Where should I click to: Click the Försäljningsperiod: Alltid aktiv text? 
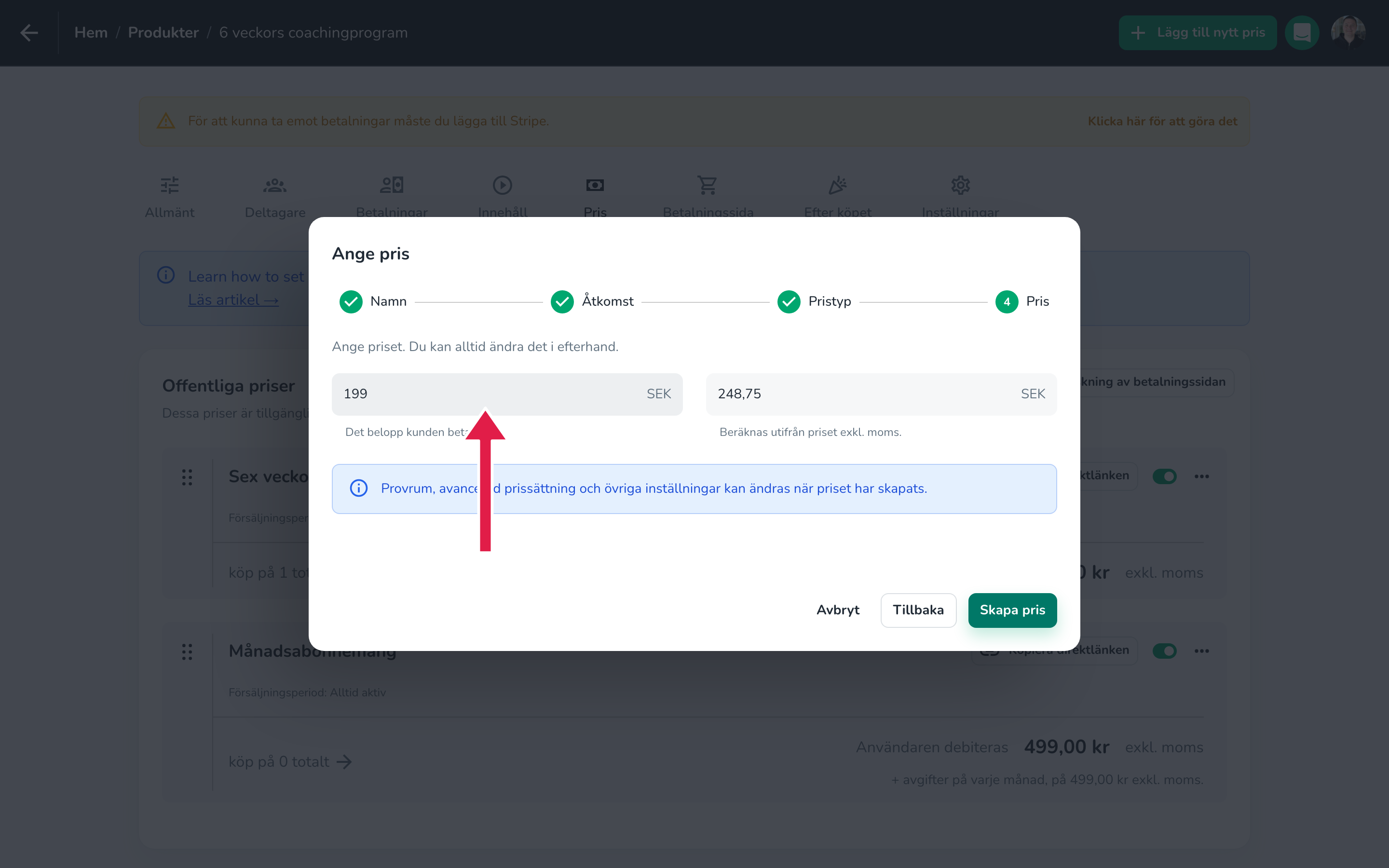point(307,692)
